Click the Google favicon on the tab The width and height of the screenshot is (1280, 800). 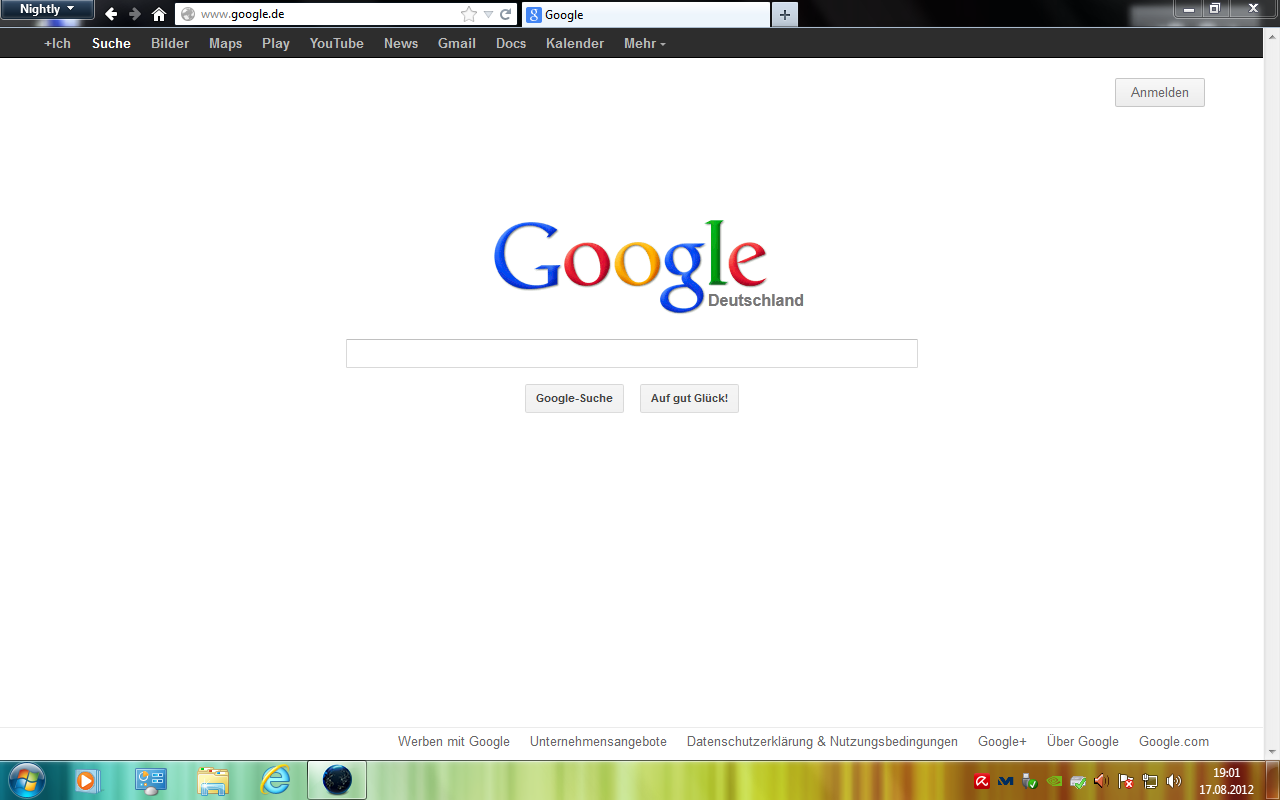point(534,15)
